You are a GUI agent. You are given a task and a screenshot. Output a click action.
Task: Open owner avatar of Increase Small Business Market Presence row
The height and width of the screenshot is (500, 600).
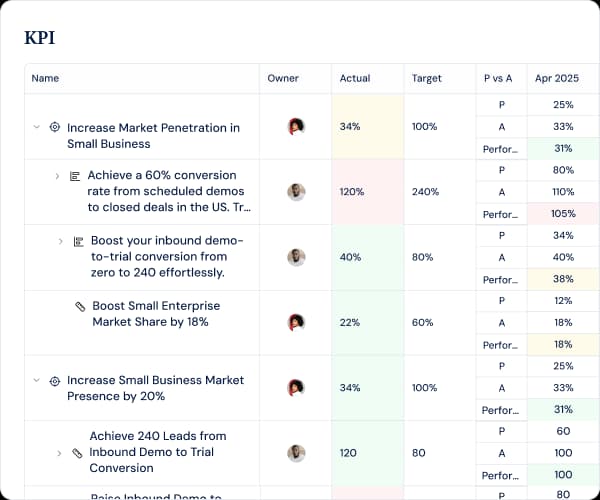coord(296,388)
